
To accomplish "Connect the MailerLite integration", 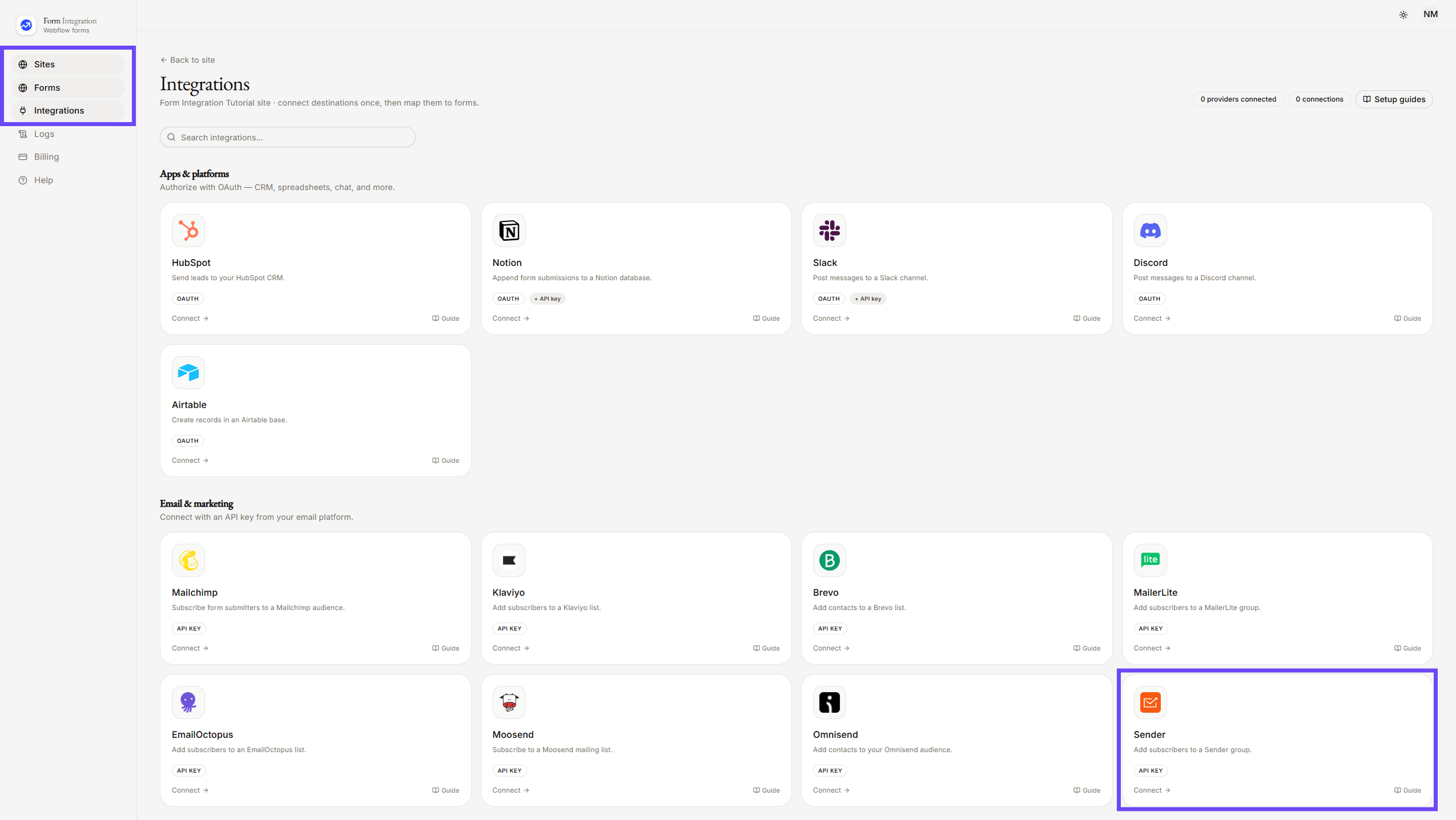I will 1152,648.
